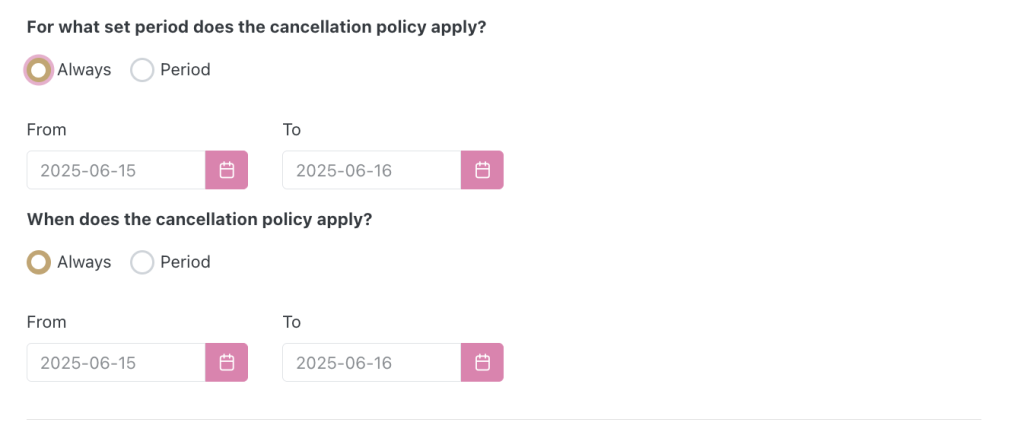The width and height of the screenshot is (1024, 438).
Task: Click heading 'For what set period does the cancellation policy apply?'
Action: coord(256,27)
